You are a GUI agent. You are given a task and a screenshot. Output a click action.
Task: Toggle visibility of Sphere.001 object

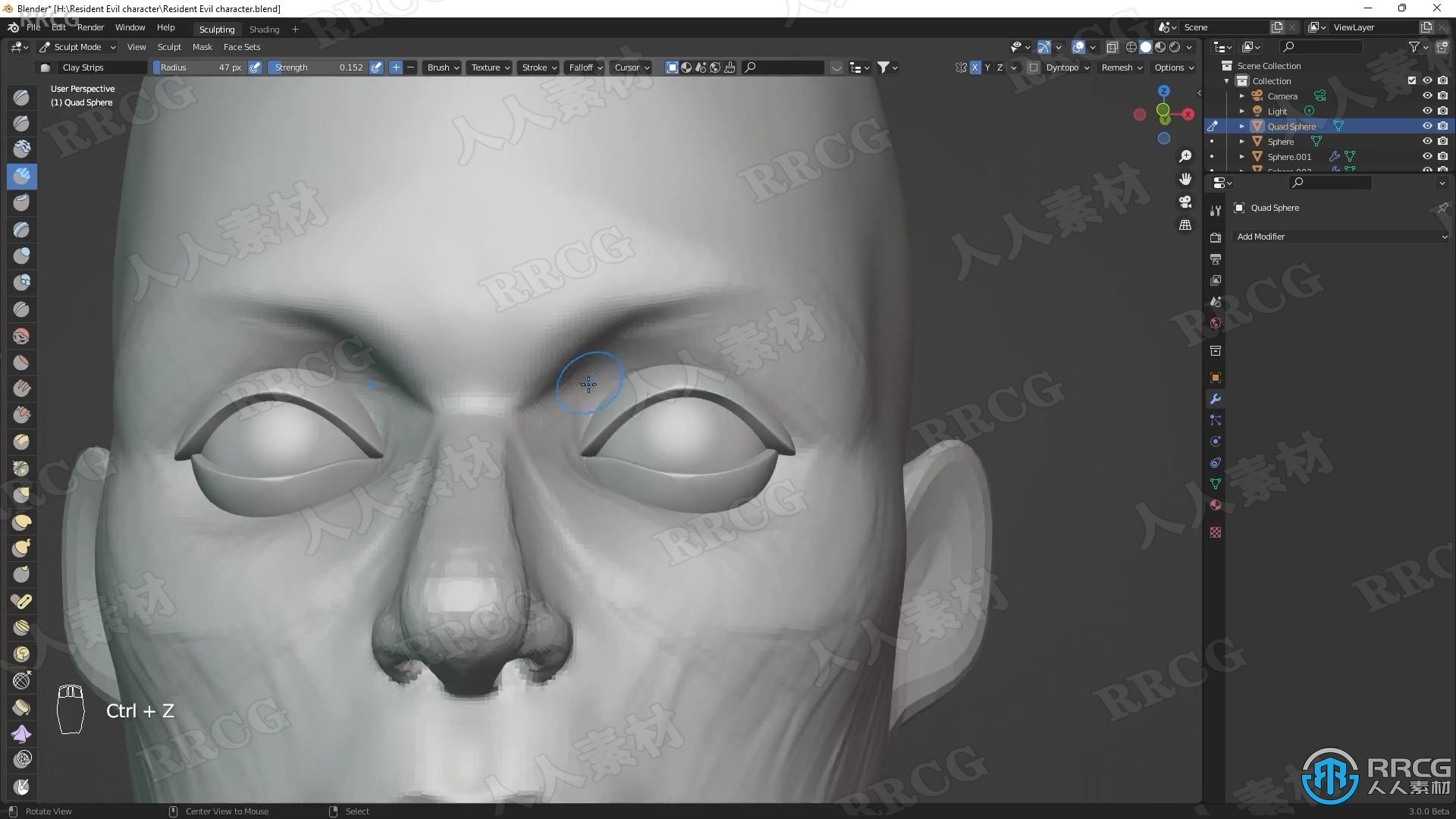1427,156
